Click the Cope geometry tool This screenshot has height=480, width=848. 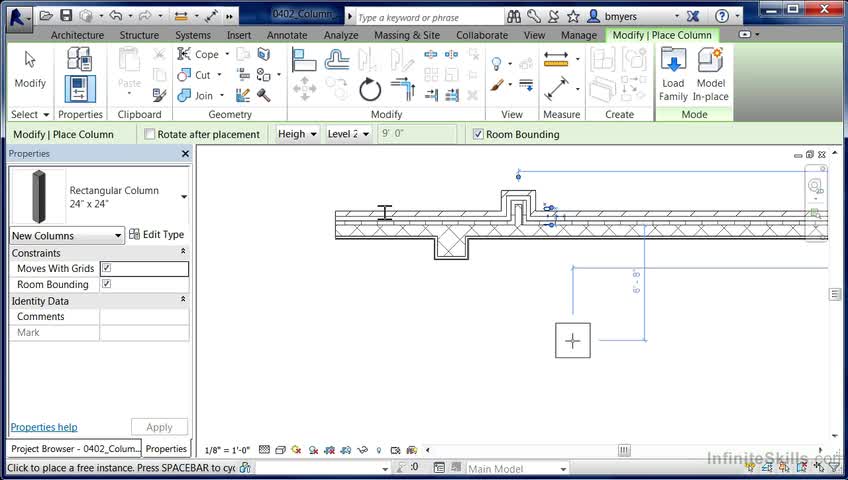point(199,54)
